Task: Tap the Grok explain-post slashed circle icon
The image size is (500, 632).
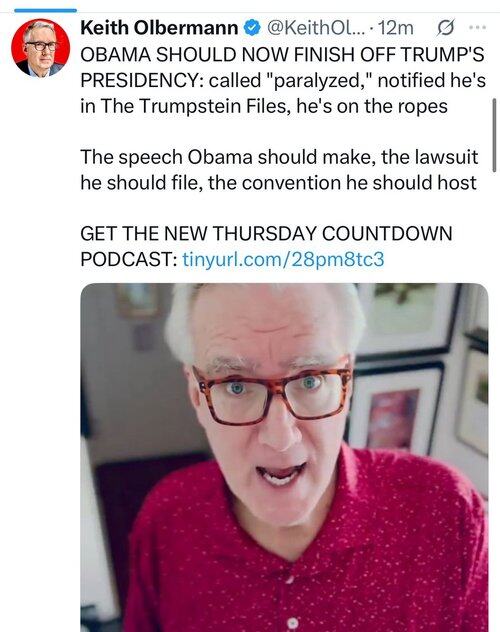Action: coord(446,28)
